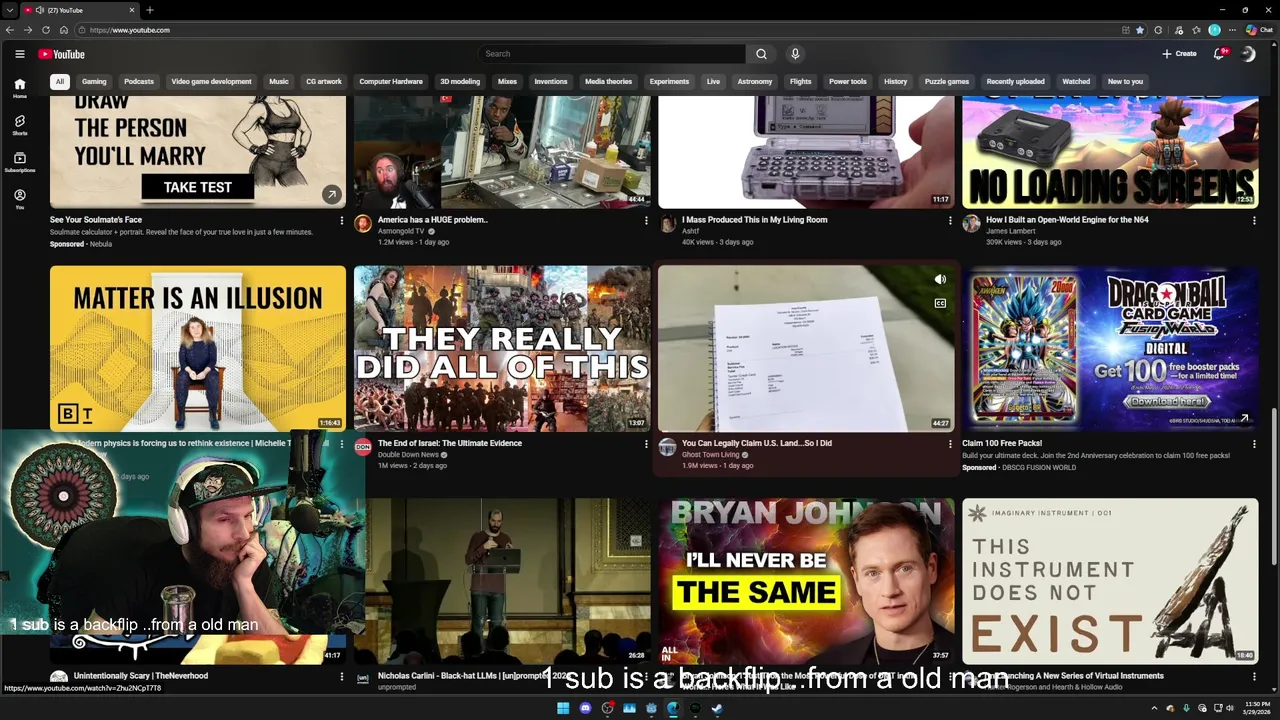The width and height of the screenshot is (1280, 720).
Task: Open Discord from the taskbar
Action: pyautogui.click(x=585, y=708)
